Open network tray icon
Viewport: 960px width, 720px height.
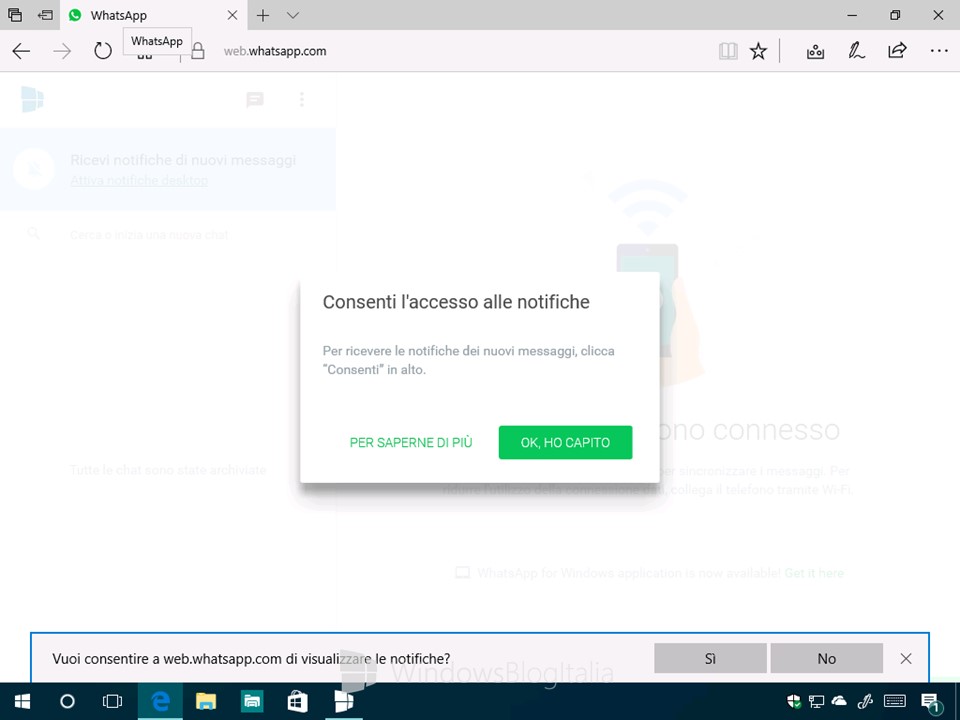(816, 701)
